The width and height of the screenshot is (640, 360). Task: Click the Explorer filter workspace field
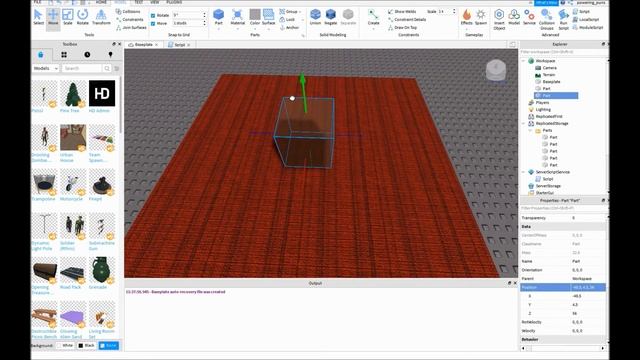[563, 52]
